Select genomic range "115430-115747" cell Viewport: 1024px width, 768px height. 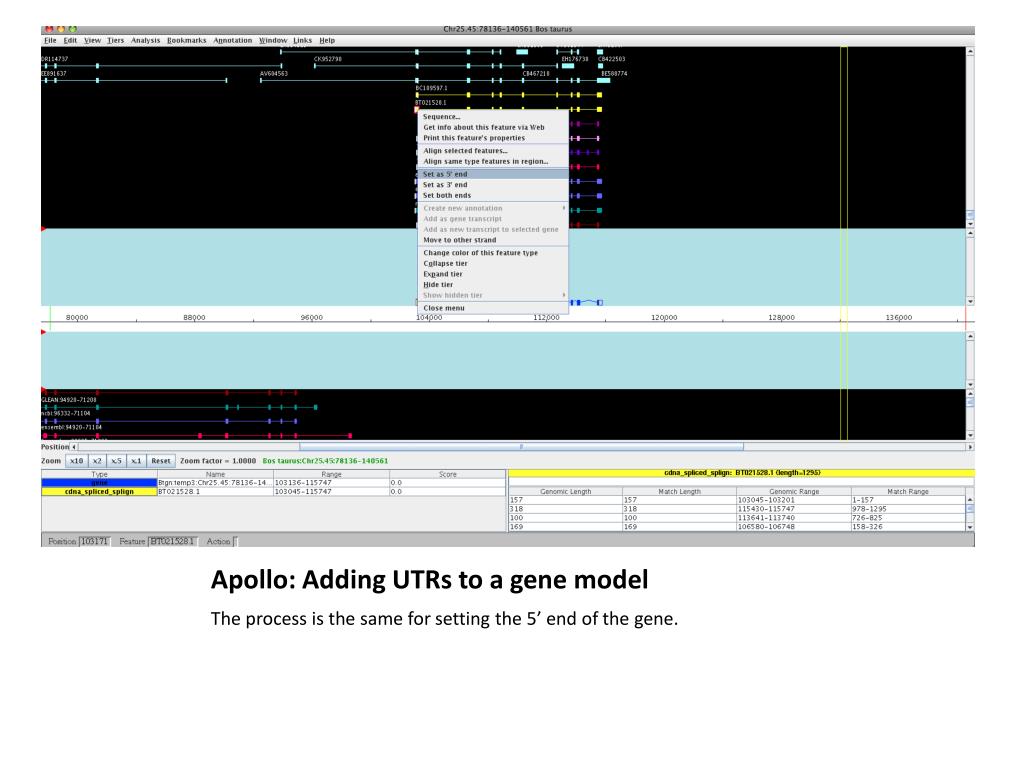pyautogui.click(x=794, y=509)
